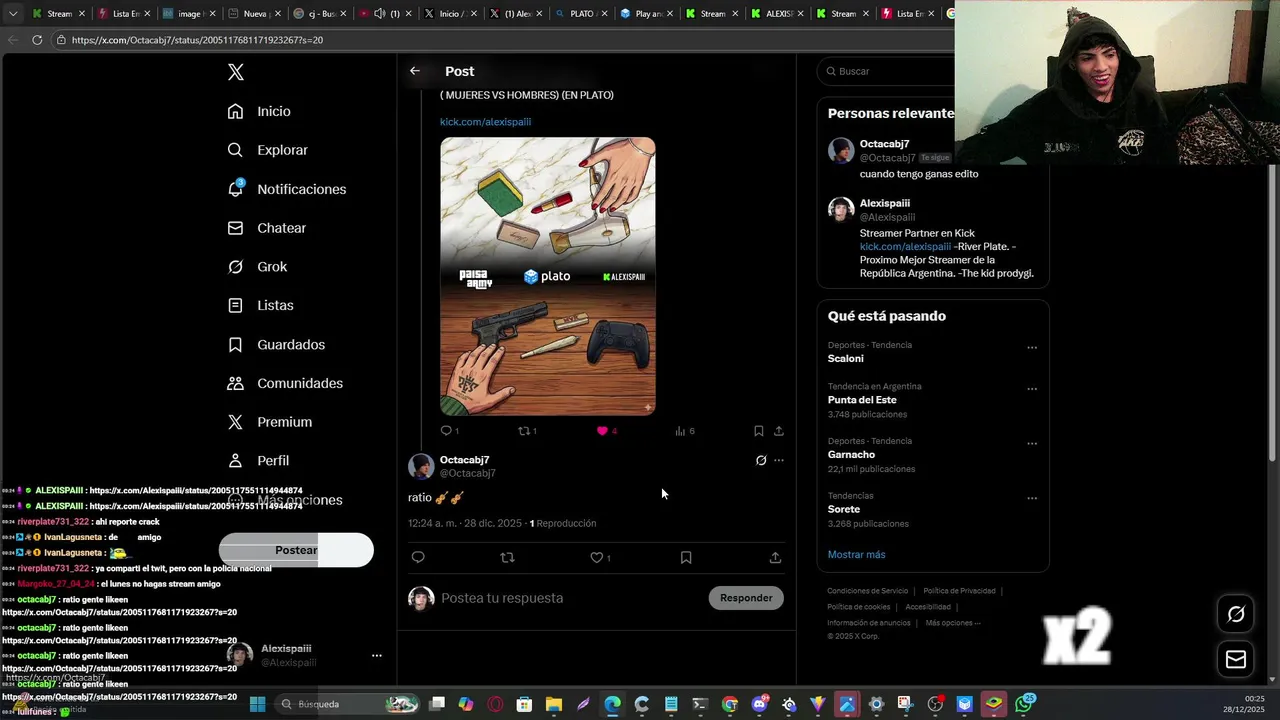Open Política de Privacidad link
1280x720 pixels.
pos(959,591)
